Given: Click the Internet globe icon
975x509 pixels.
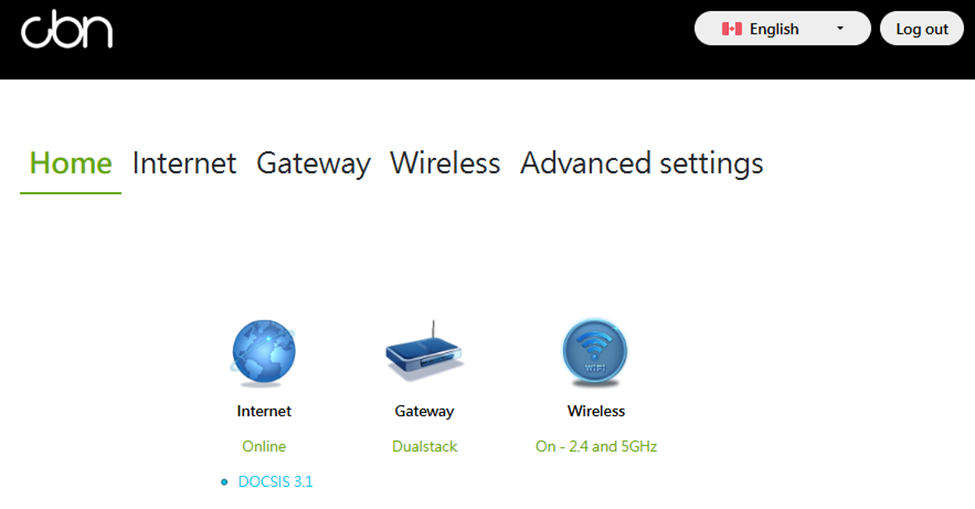Looking at the screenshot, I should (264, 352).
